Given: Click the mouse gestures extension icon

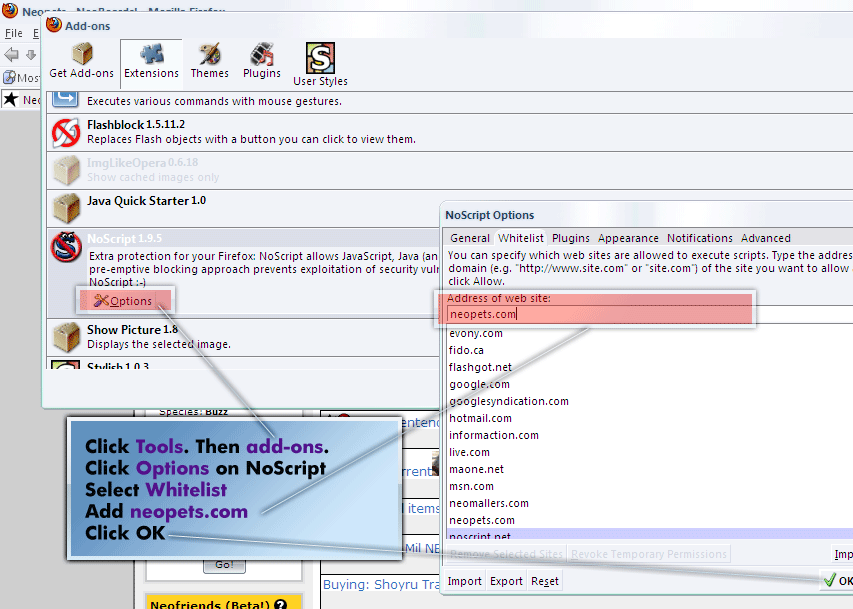Looking at the screenshot, I should tap(65, 99).
